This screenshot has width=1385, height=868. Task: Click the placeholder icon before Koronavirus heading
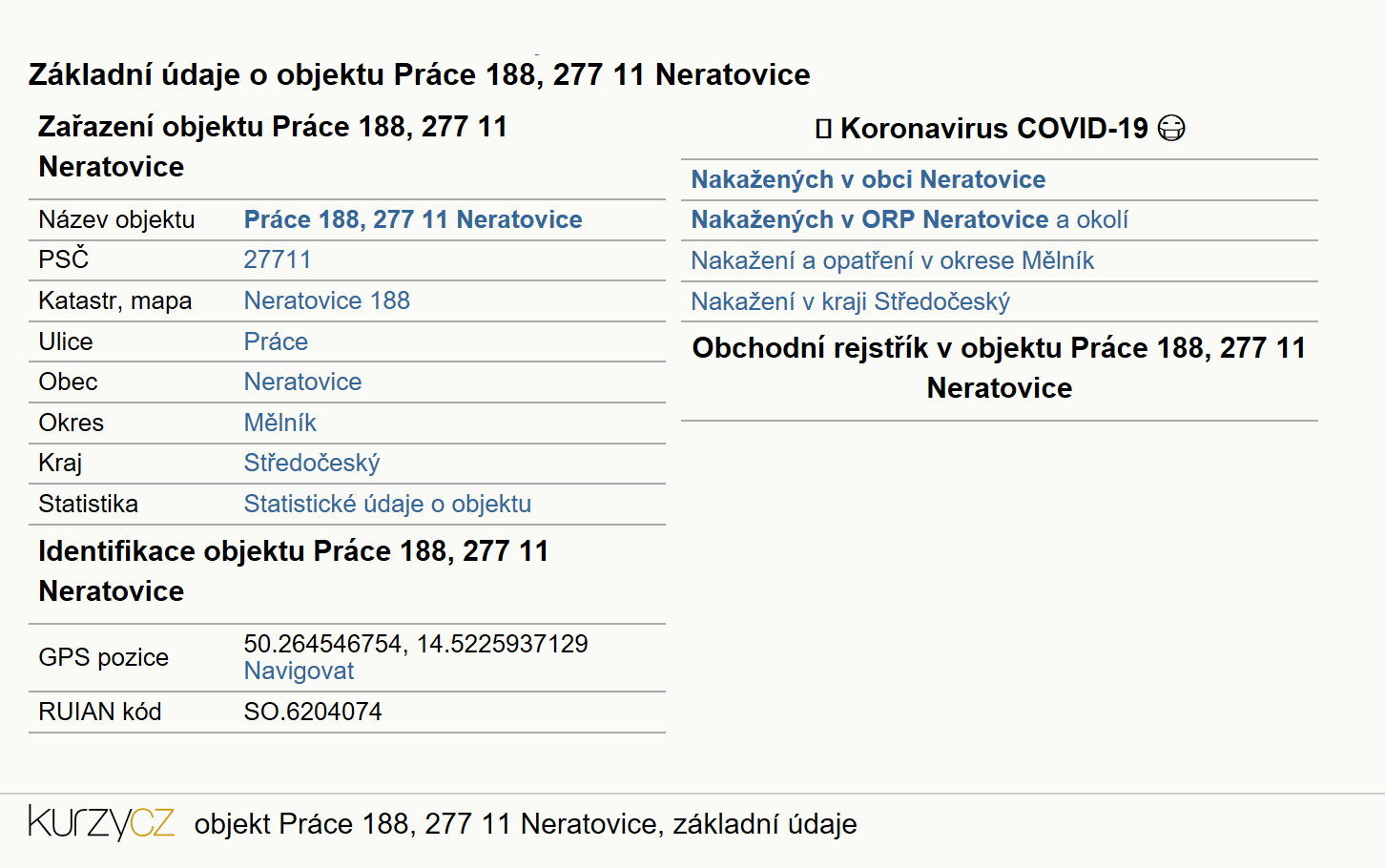click(824, 129)
